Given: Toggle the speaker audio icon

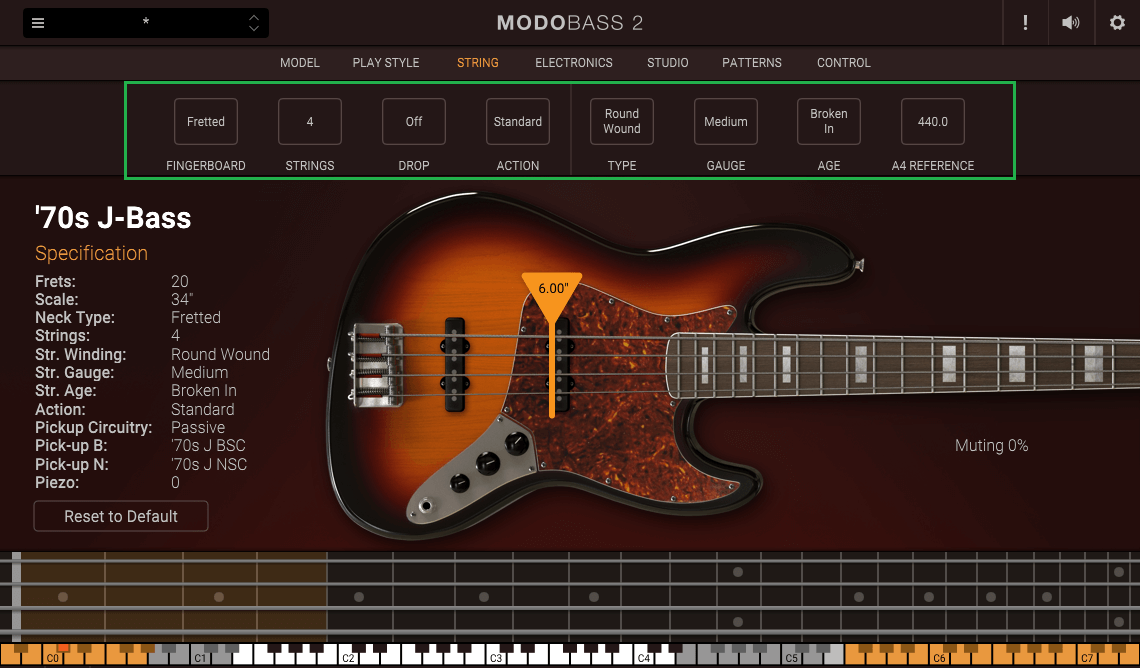Looking at the screenshot, I should [x=1070, y=23].
